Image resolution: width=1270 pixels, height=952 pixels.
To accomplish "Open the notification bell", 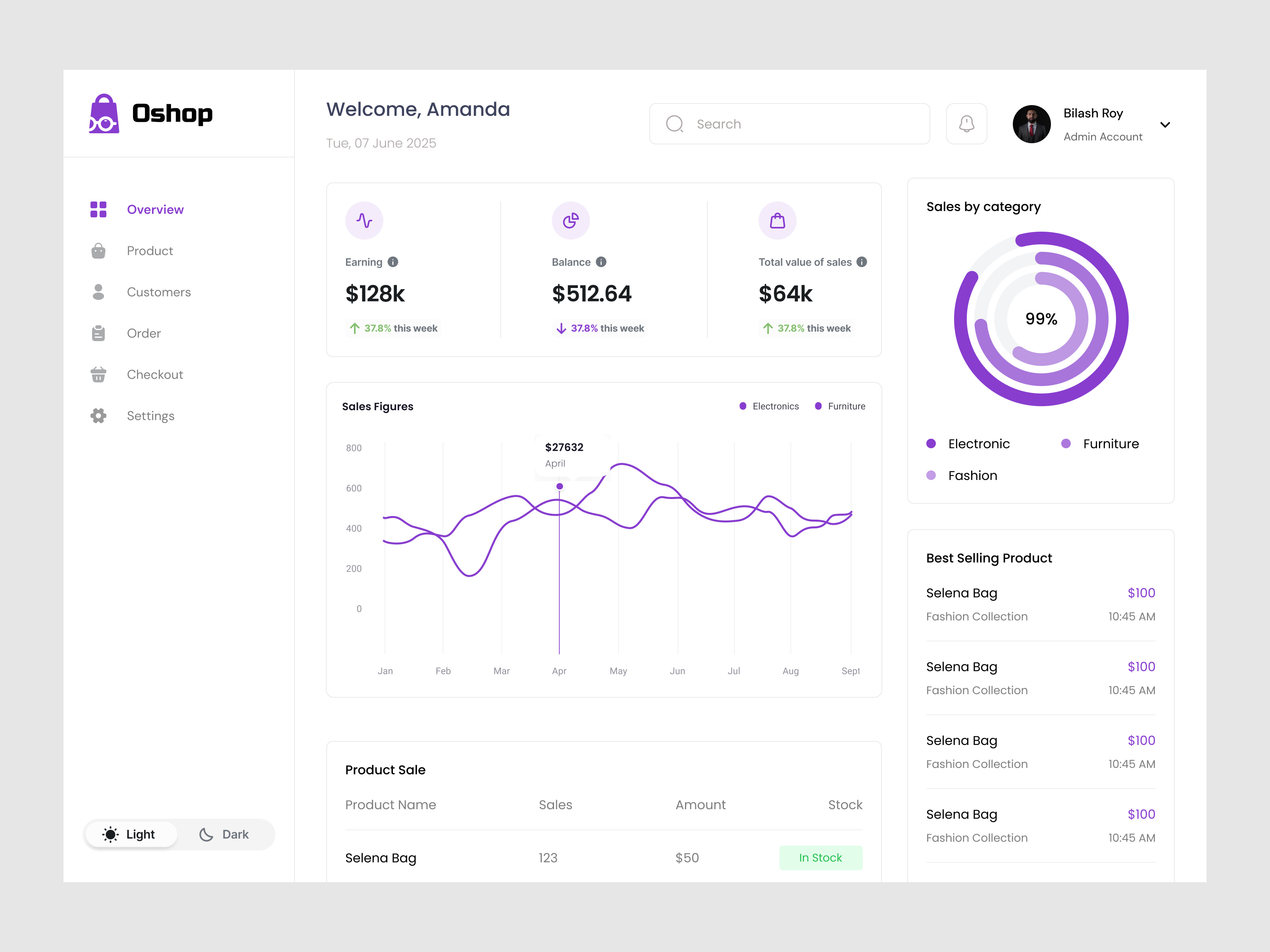I will click(x=966, y=123).
